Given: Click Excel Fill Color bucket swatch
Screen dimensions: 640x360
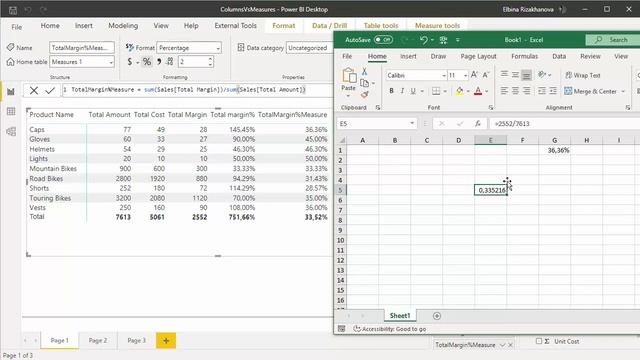Looking at the screenshot, I should pyautogui.click(x=460, y=91).
